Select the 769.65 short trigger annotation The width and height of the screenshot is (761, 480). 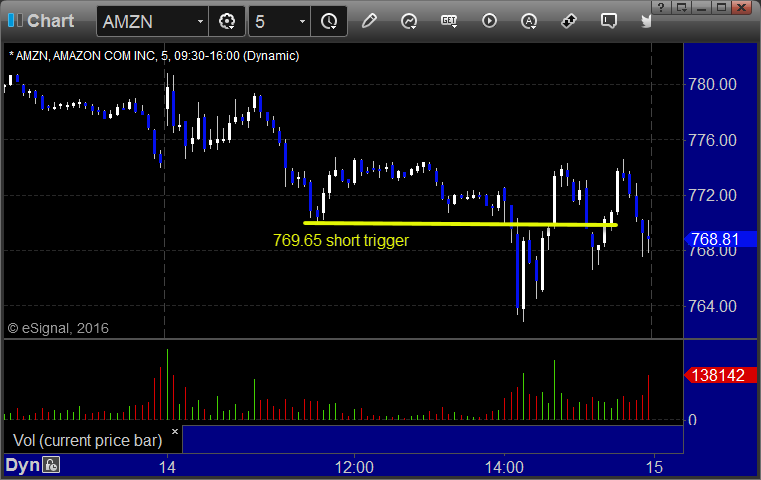point(341,240)
